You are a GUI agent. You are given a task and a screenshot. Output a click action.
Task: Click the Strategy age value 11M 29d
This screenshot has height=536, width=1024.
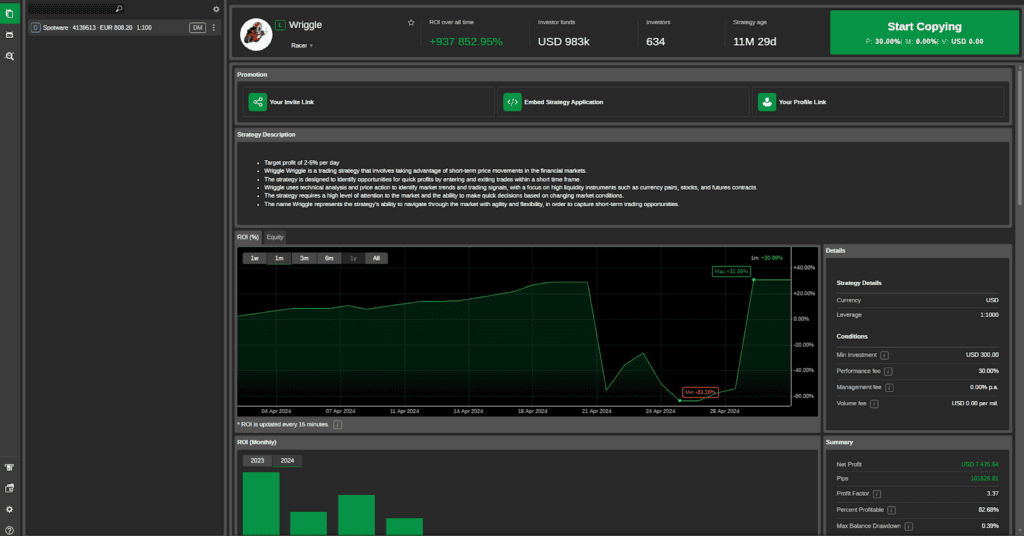(x=754, y=42)
